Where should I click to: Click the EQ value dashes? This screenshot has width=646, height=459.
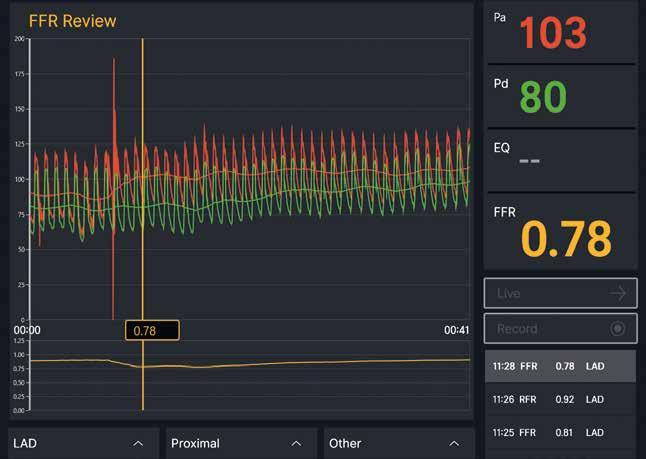(529, 161)
